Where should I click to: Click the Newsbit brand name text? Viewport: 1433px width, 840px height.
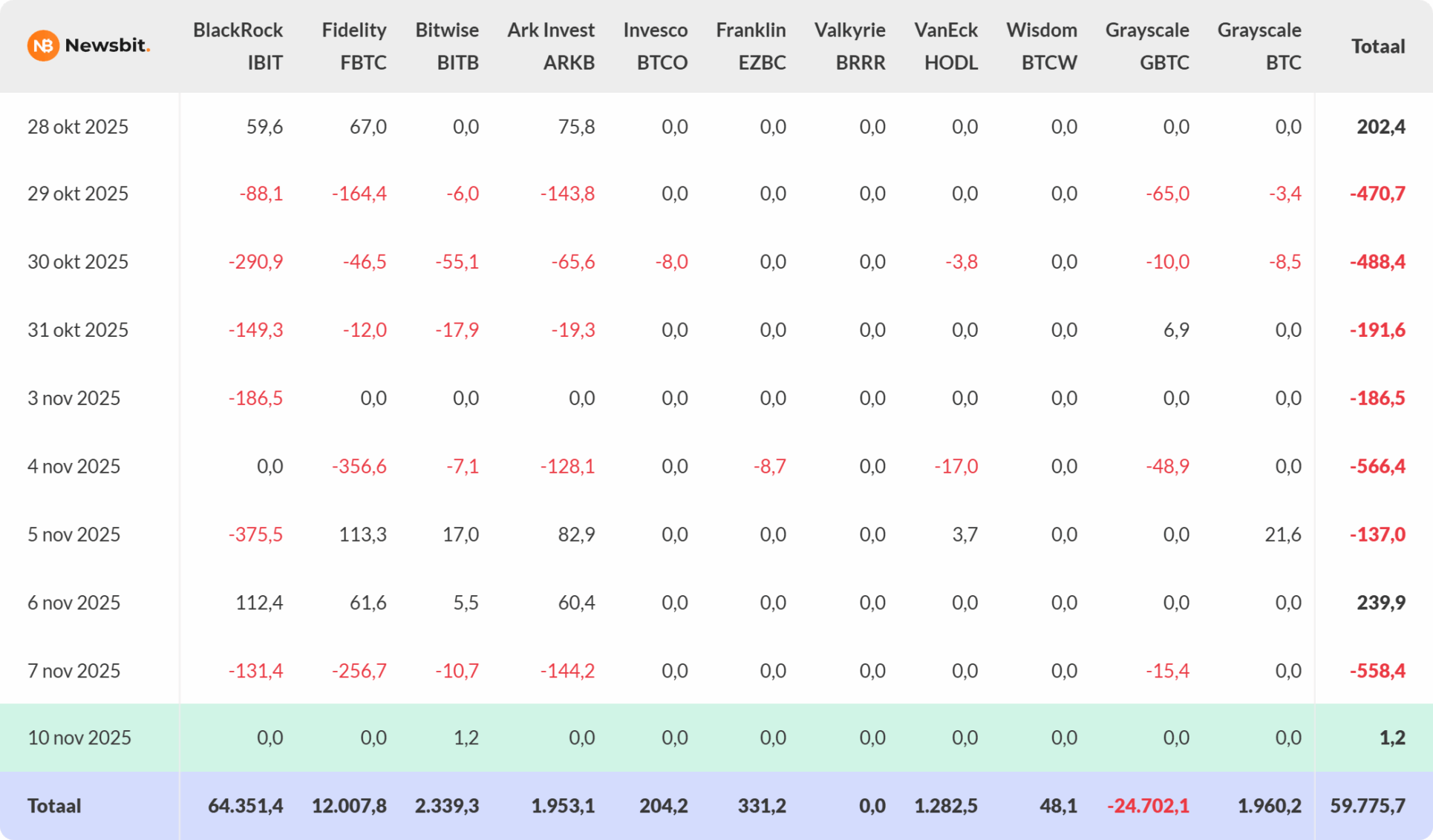(107, 45)
